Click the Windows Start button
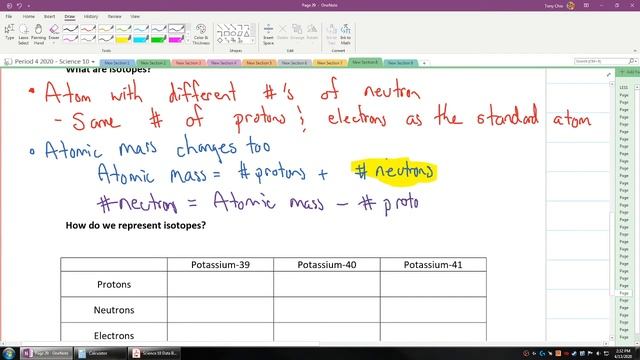The width and height of the screenshot is (640, 360). (x=9, y=353)
